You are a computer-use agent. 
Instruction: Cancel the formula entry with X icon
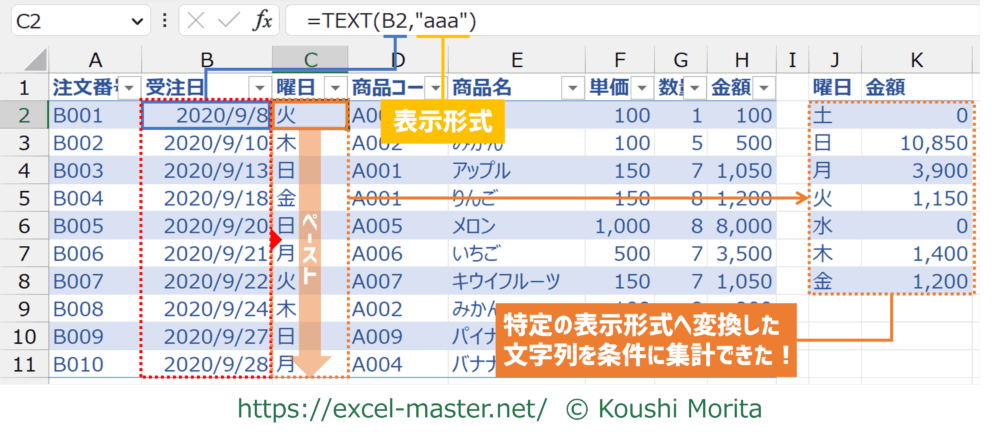[197, 20]
